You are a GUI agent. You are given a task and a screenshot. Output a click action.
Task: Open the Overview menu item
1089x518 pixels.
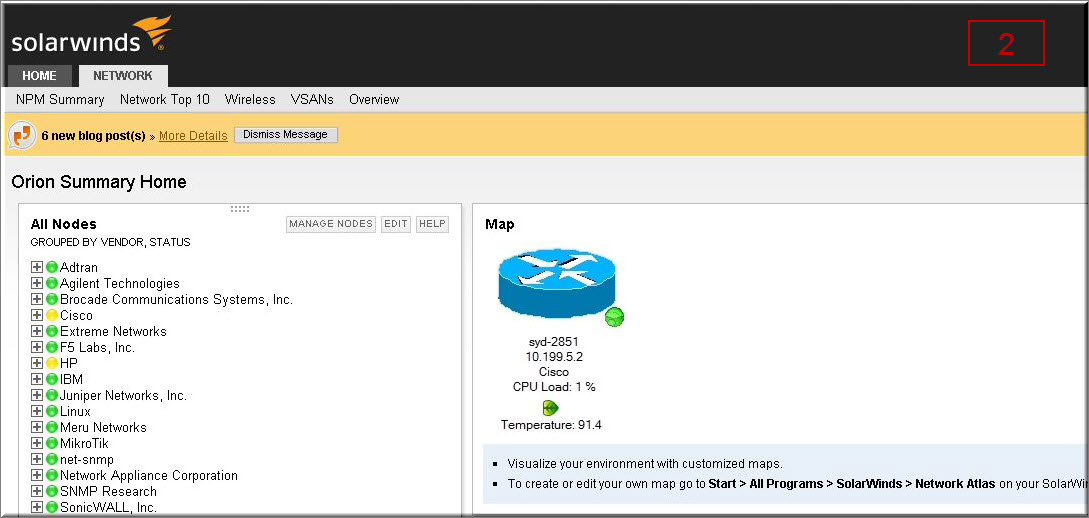pos(374,99)
